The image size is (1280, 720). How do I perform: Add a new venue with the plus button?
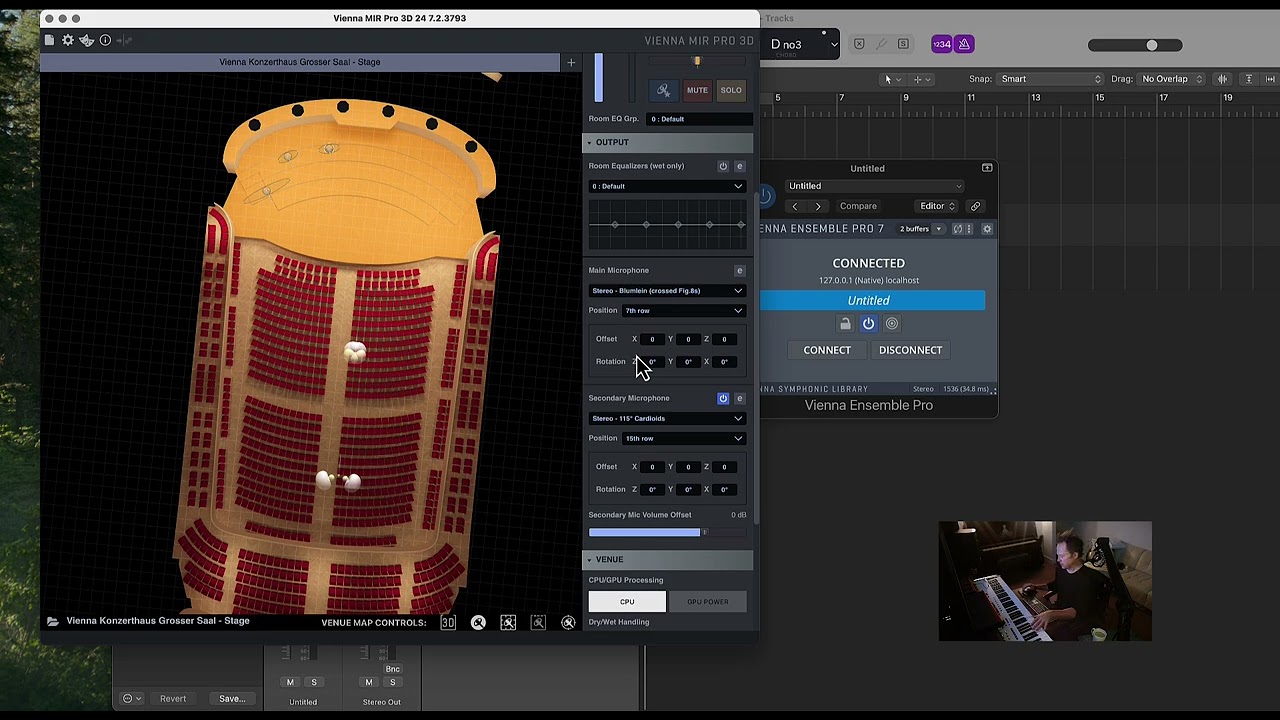[571, 62]
